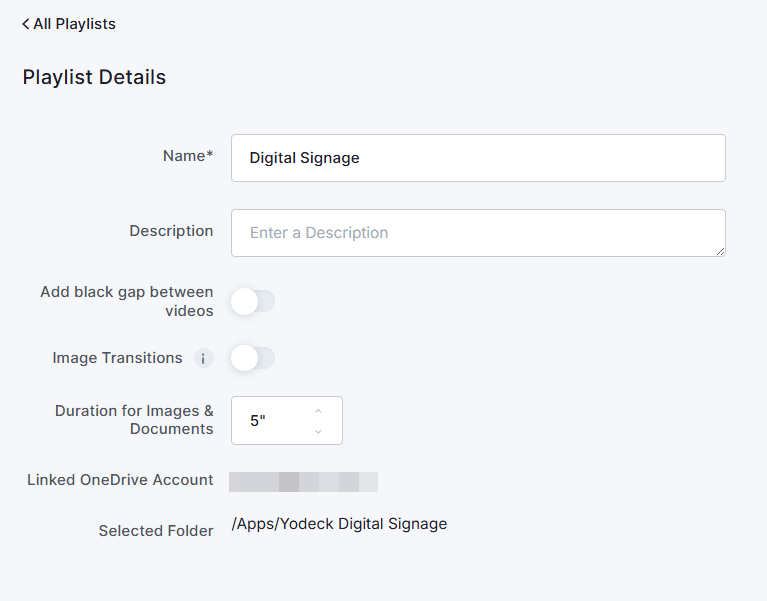Screen dimensions: 767x601
Task: Click the Duration for Images & Documents label
Action: [134, 420]
